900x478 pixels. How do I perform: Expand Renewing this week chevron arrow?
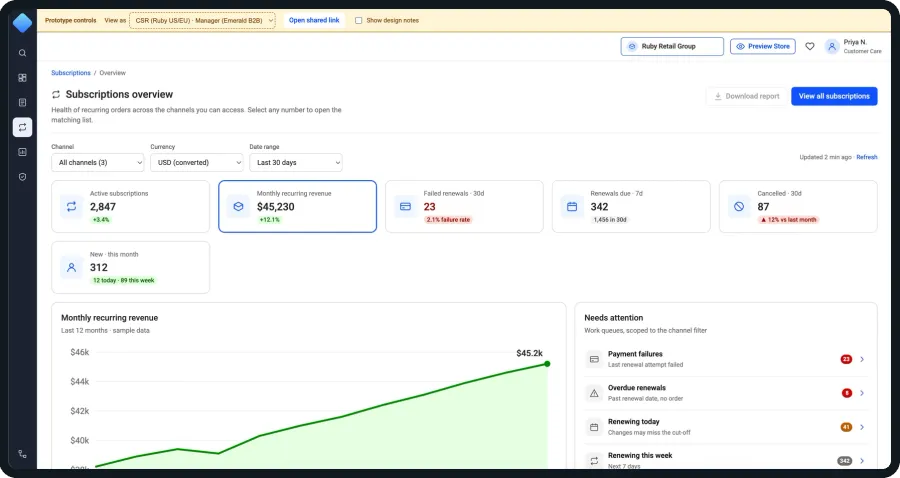(862, 461)
